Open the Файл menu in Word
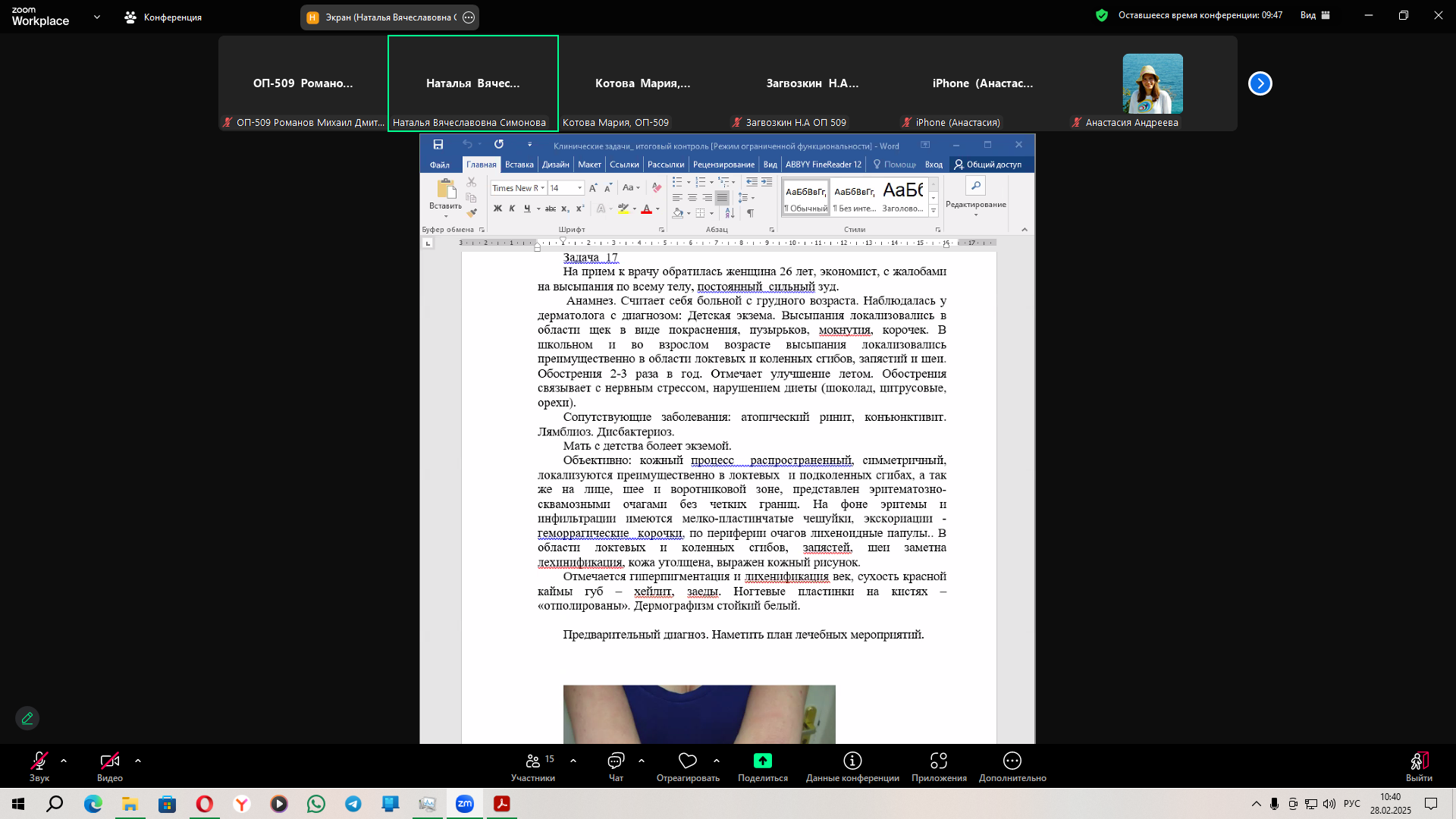This screenshot has height=819, width=1456. pos(440,165)
